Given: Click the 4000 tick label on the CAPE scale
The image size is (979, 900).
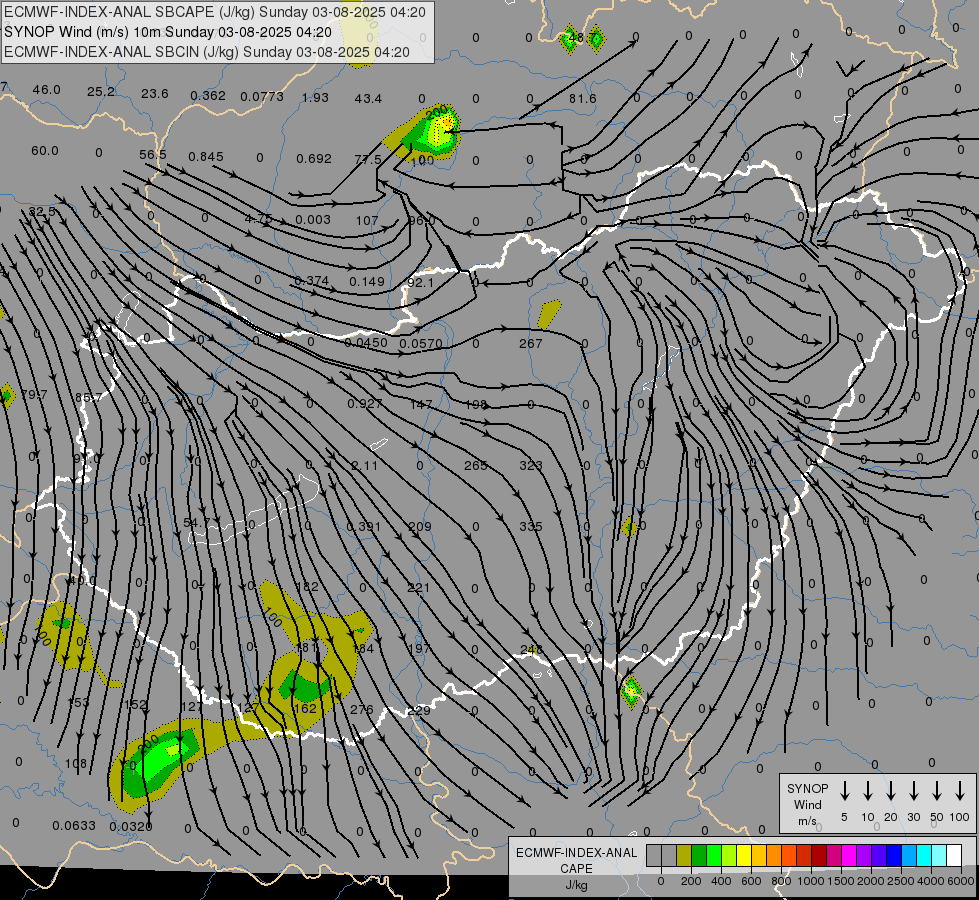Looking at the screenshot, I should pyautogui.click(x=930, y=881).
